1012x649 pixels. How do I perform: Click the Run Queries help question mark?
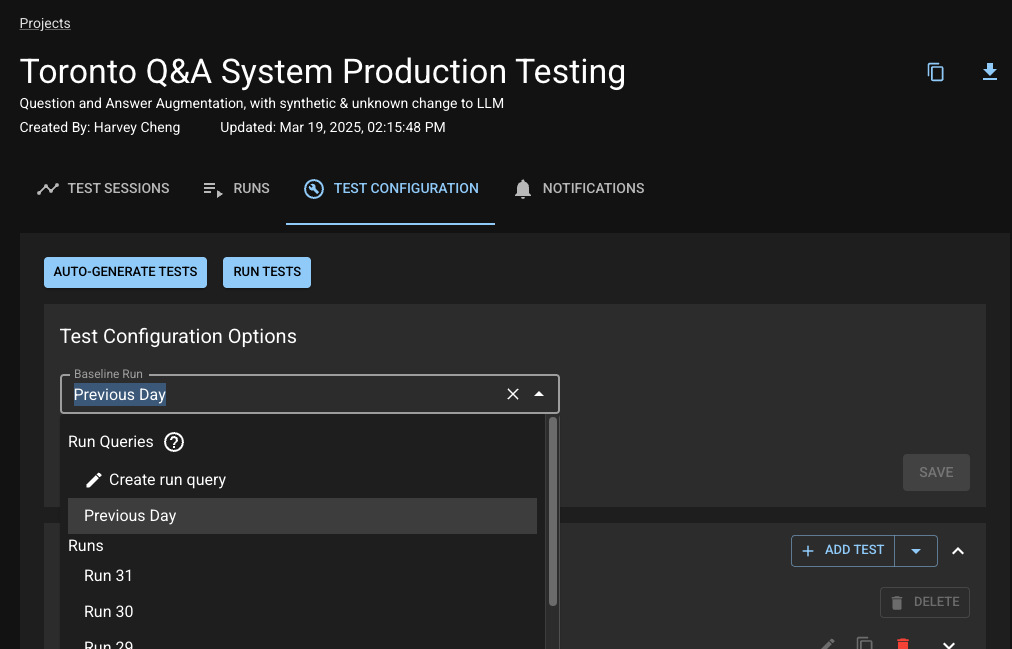point(174,442)
